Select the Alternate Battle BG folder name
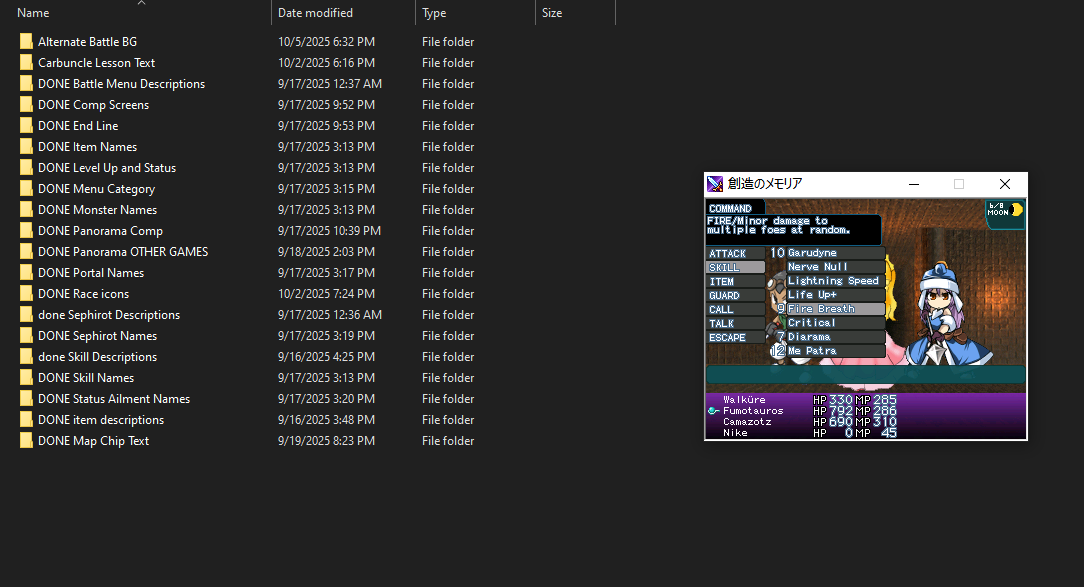 (87, 41)
